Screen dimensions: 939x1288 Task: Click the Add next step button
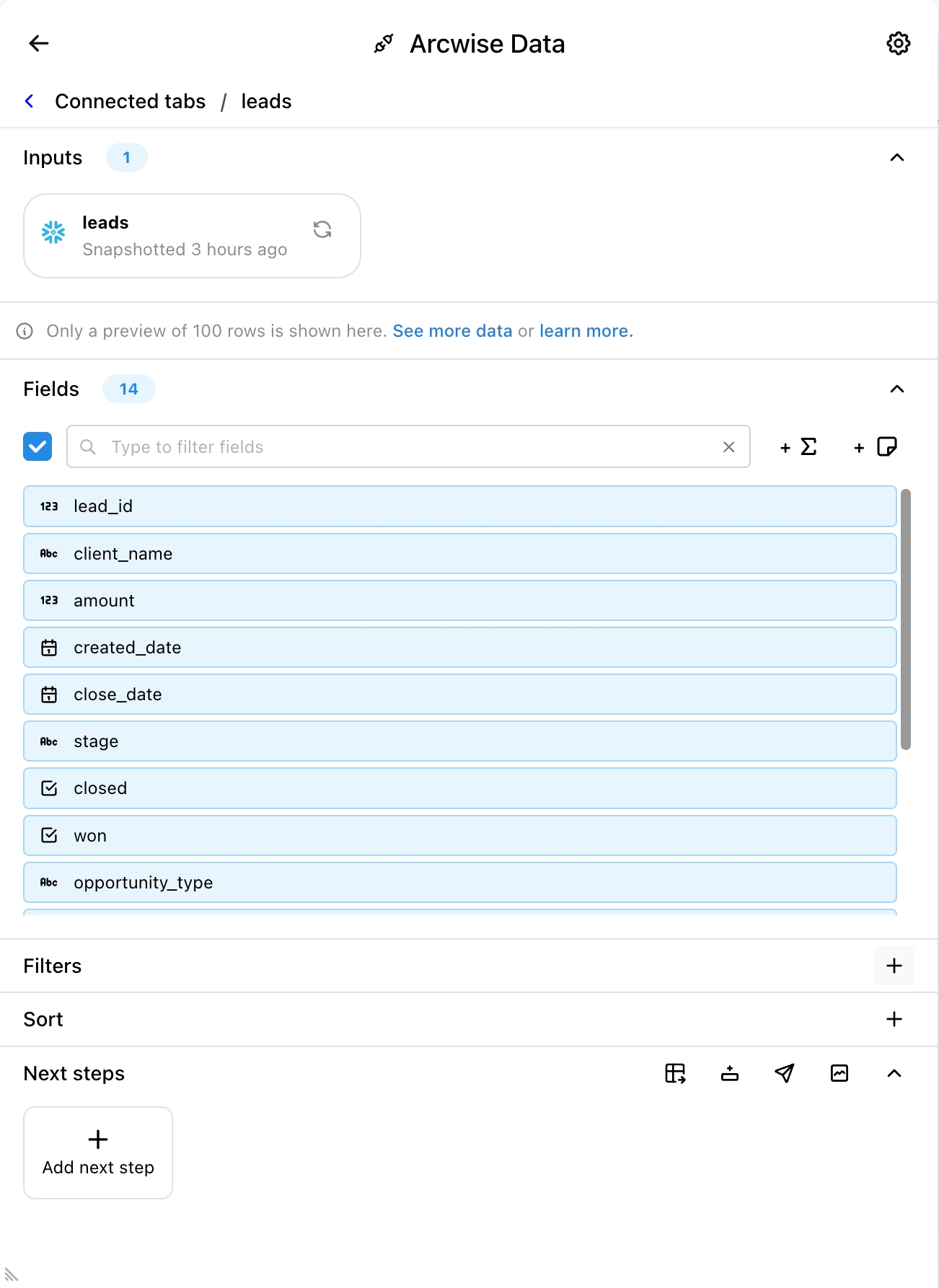coord(98,1152)
